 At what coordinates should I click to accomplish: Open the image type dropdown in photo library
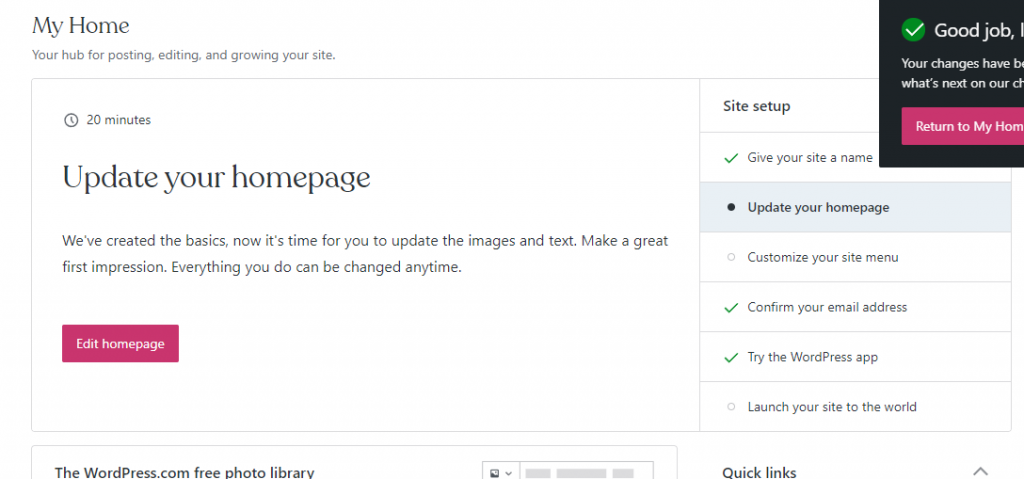501,472
